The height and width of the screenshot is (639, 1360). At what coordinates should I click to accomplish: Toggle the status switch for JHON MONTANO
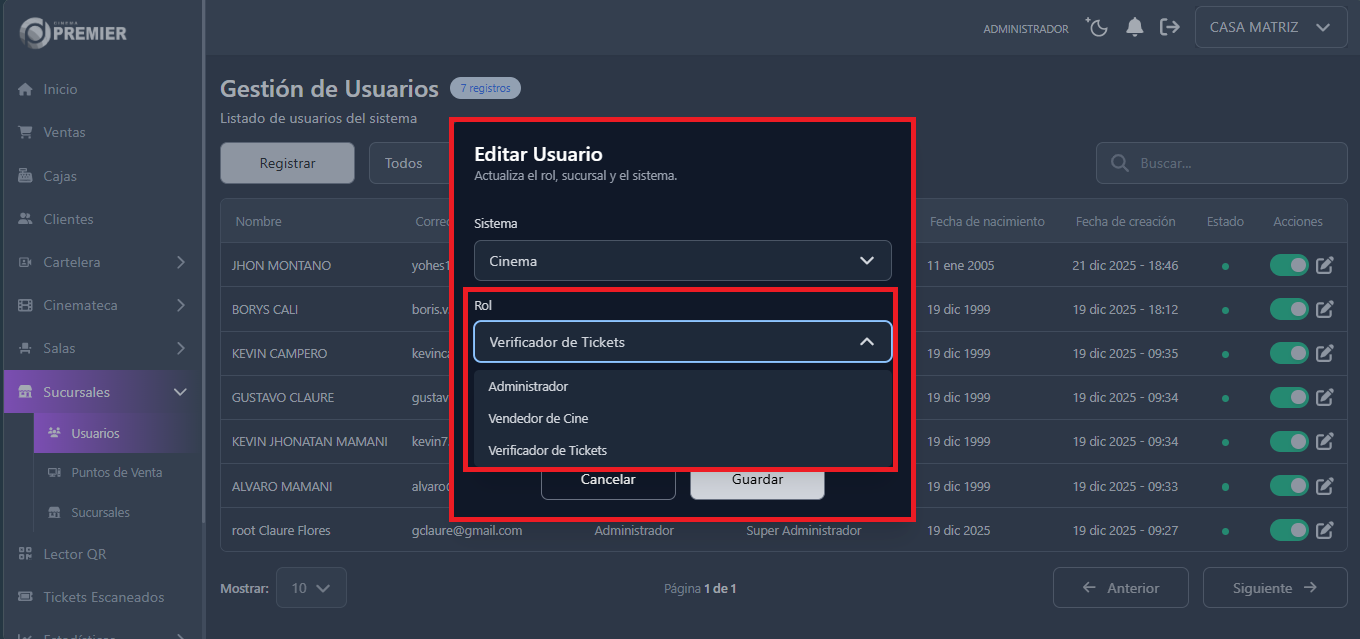1288,265
